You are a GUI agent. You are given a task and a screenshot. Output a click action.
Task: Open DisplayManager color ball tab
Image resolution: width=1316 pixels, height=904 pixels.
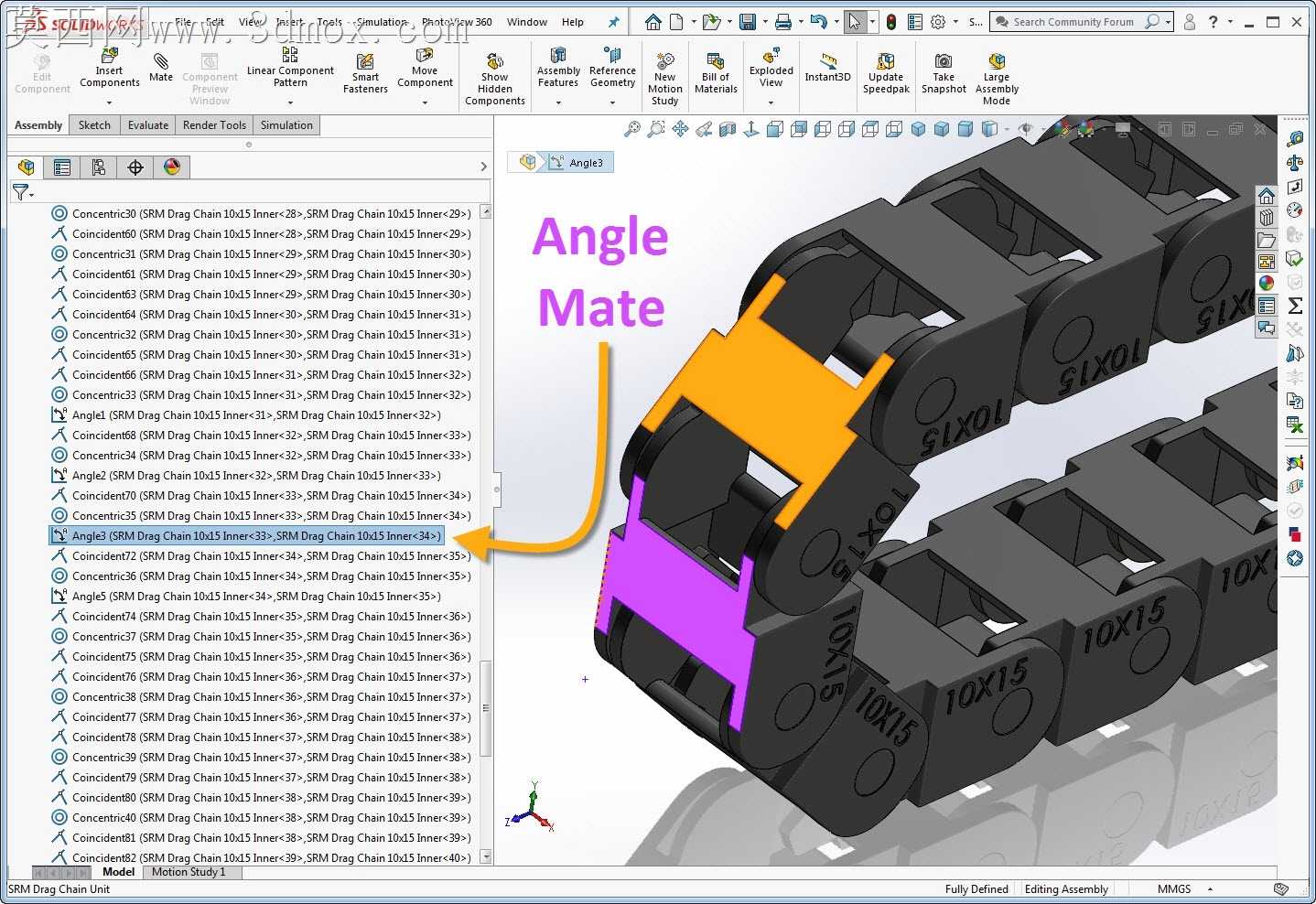tap(172, 167)
